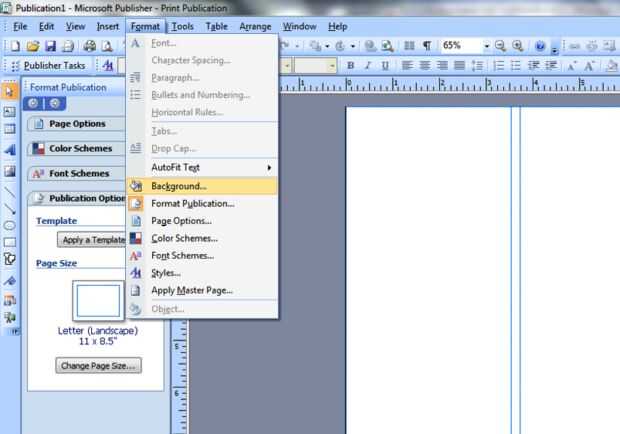
Task: Select the Oval shape tool
Action: coord(9,226)
